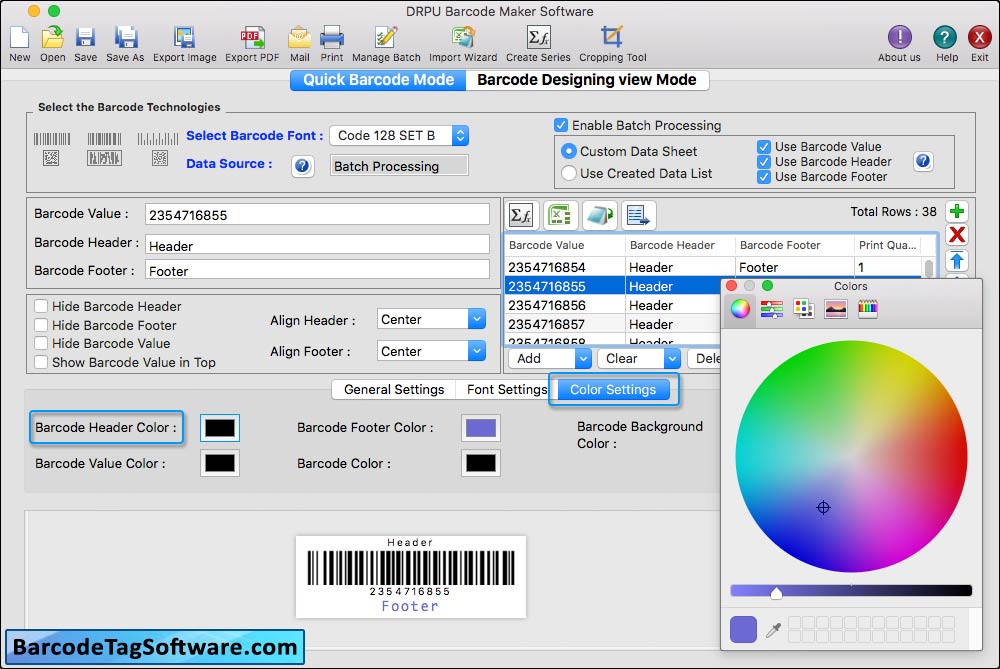
Task: Expand the Clear dropdown button
Action: click(672, 358)
